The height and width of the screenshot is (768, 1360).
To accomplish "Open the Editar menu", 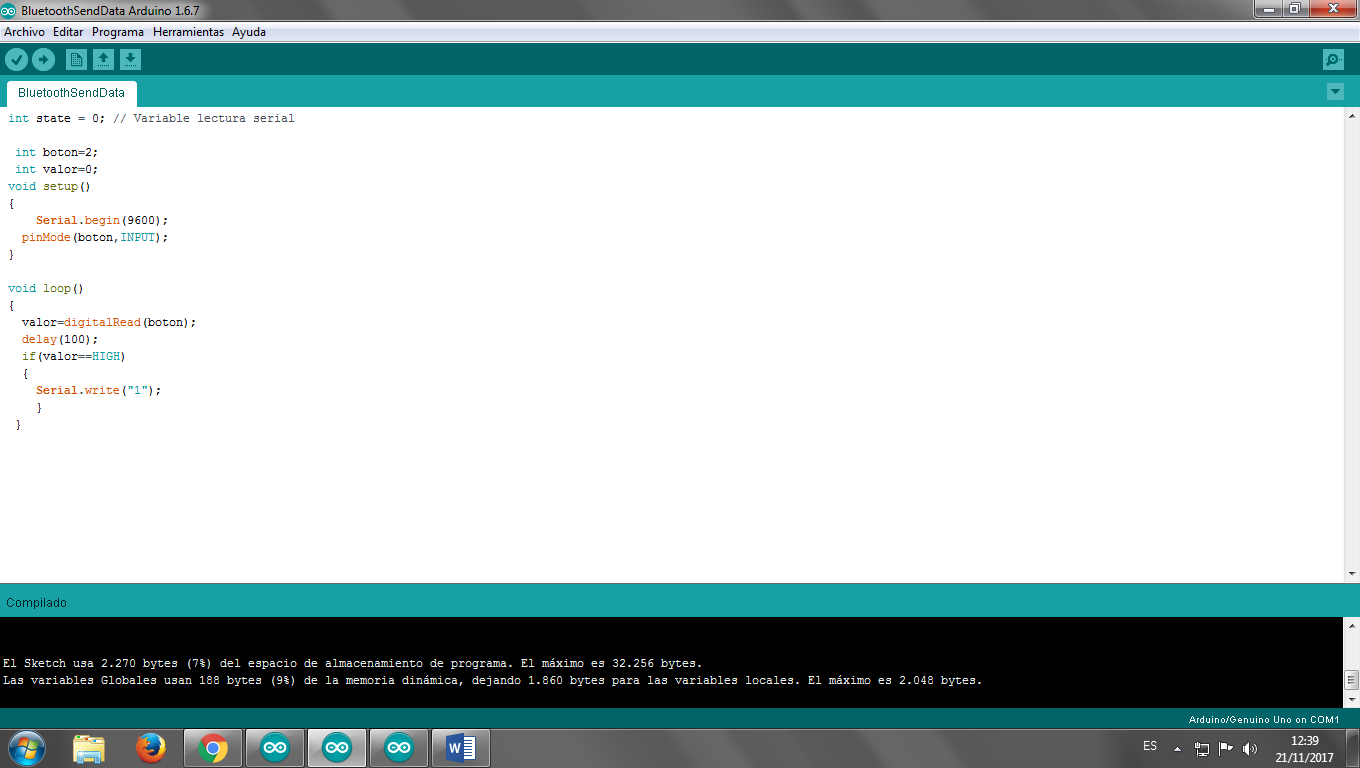I will [x=68, y=32].
